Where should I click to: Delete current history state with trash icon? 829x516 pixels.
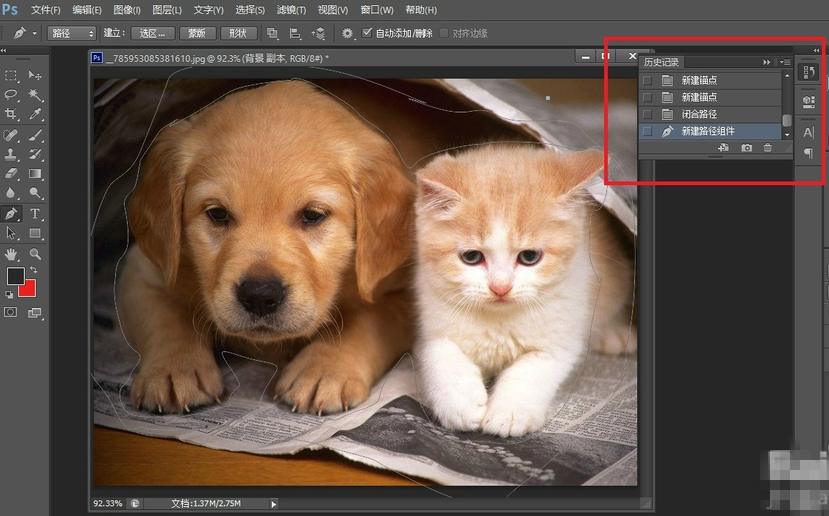(768, 148)
